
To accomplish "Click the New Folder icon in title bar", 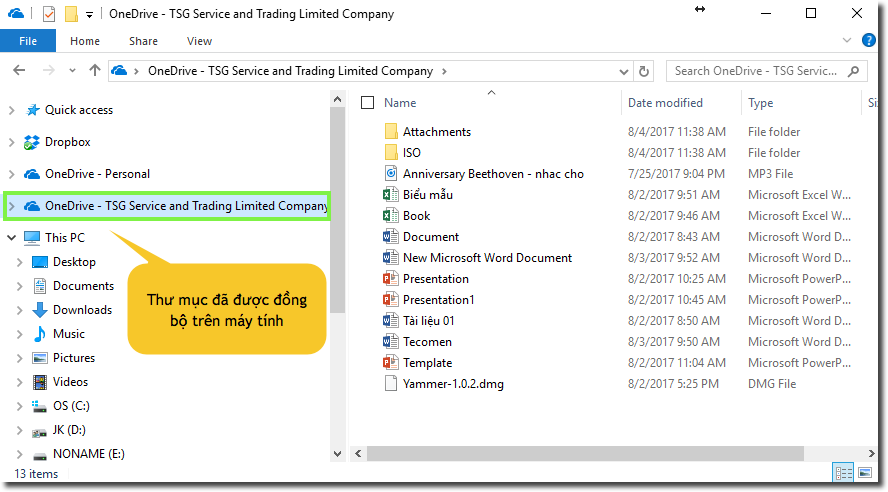I will point(71,14).
